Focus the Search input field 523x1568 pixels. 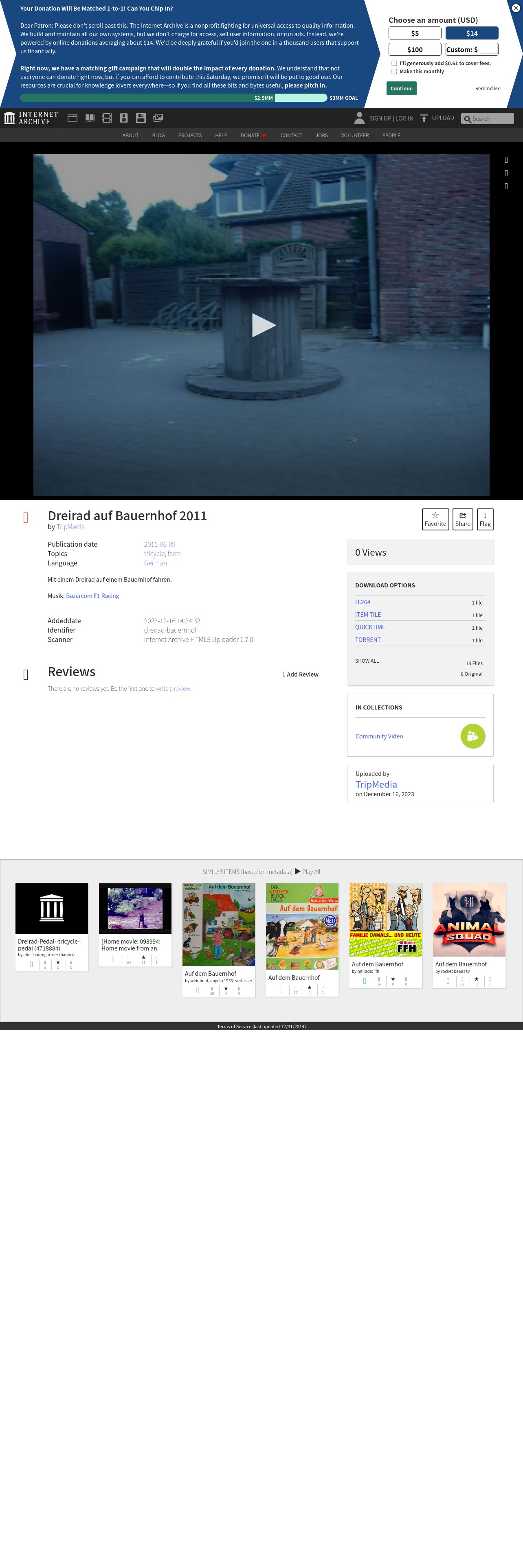click(488, 119)
